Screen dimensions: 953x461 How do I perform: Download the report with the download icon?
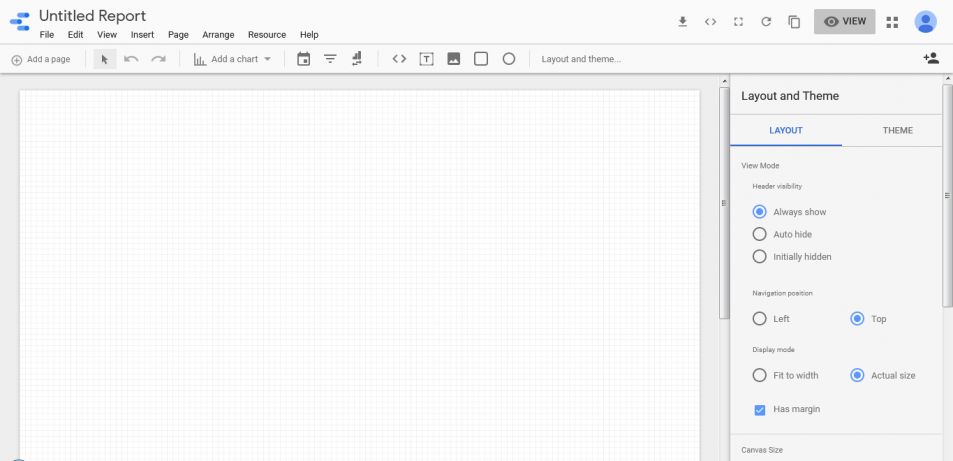[x=683, y=22]
